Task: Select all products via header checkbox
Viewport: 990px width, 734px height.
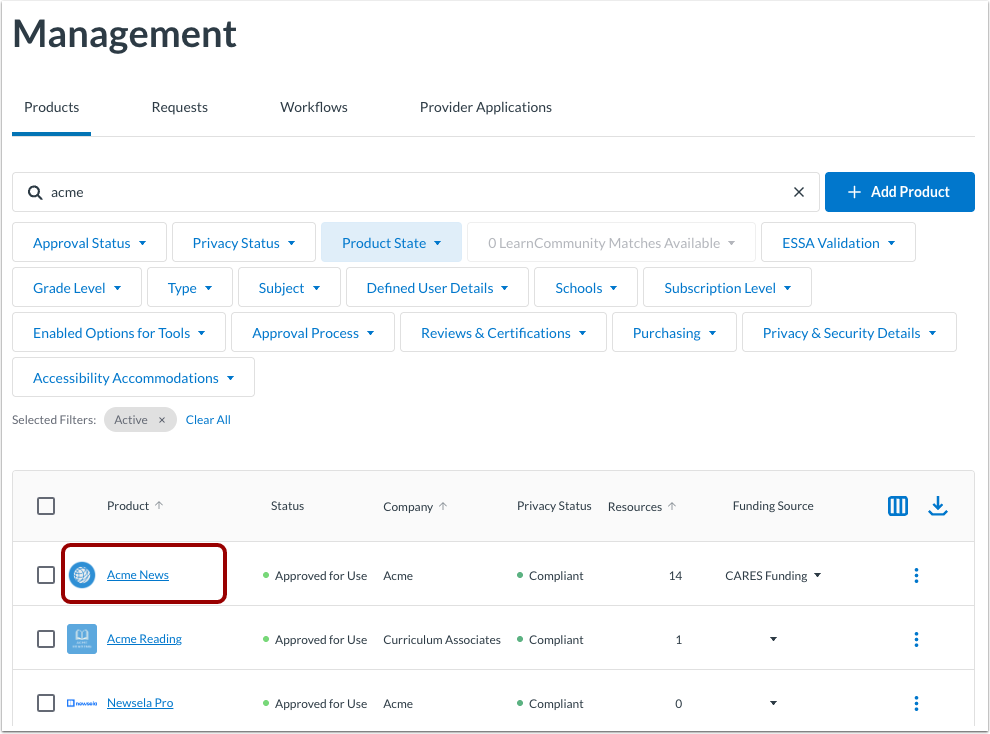Action: (x=46, y=506)
